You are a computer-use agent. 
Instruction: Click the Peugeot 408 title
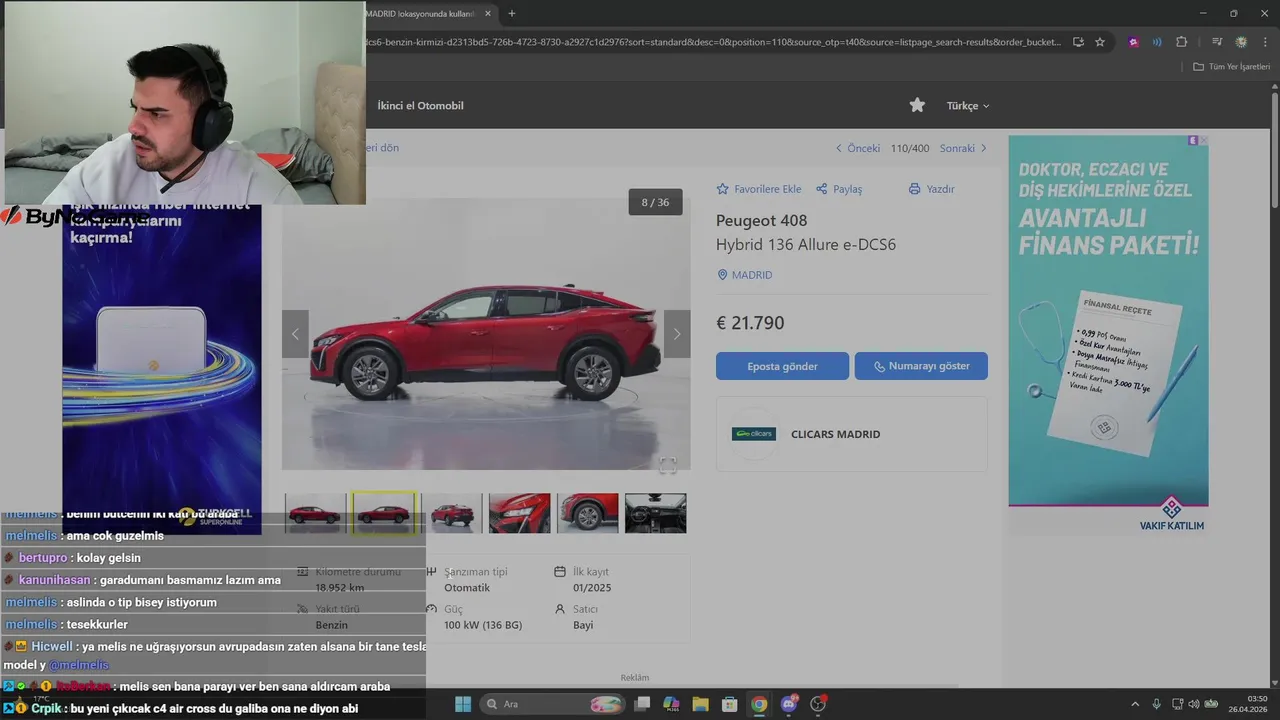[761, 221]
